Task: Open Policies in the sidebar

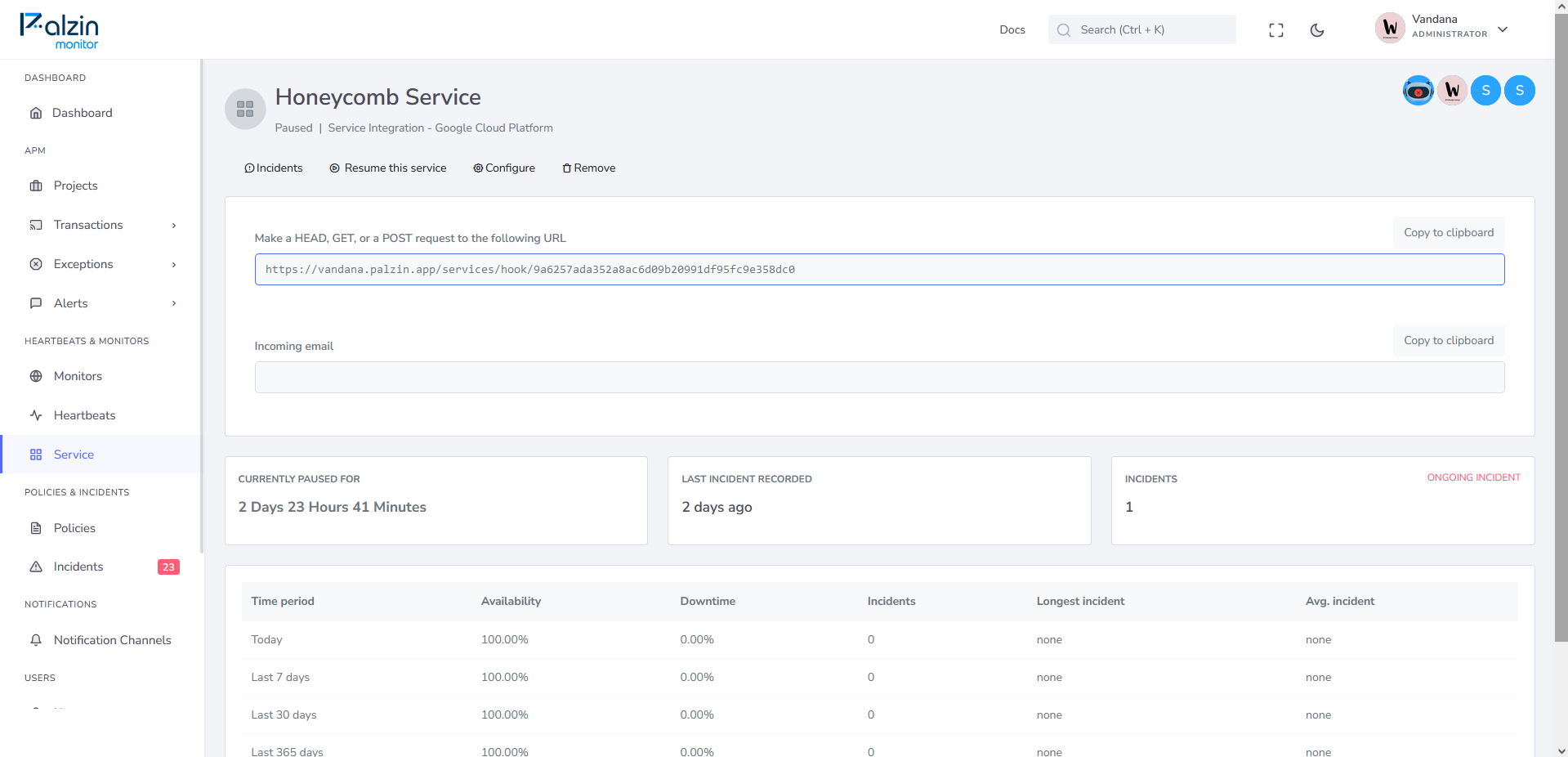Action: pos(74,528)
